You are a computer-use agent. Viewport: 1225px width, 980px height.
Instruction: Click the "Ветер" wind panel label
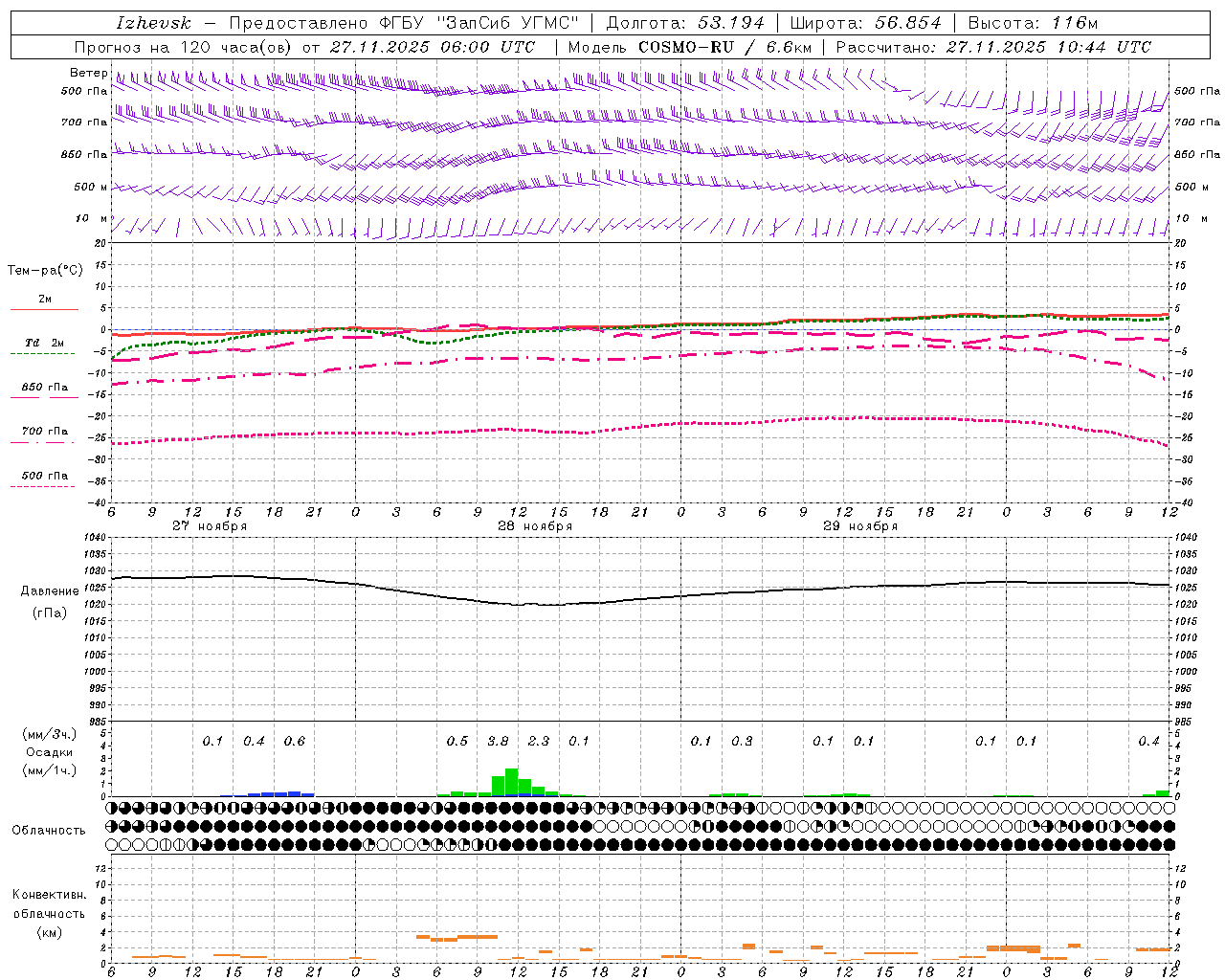coord(88,73)
